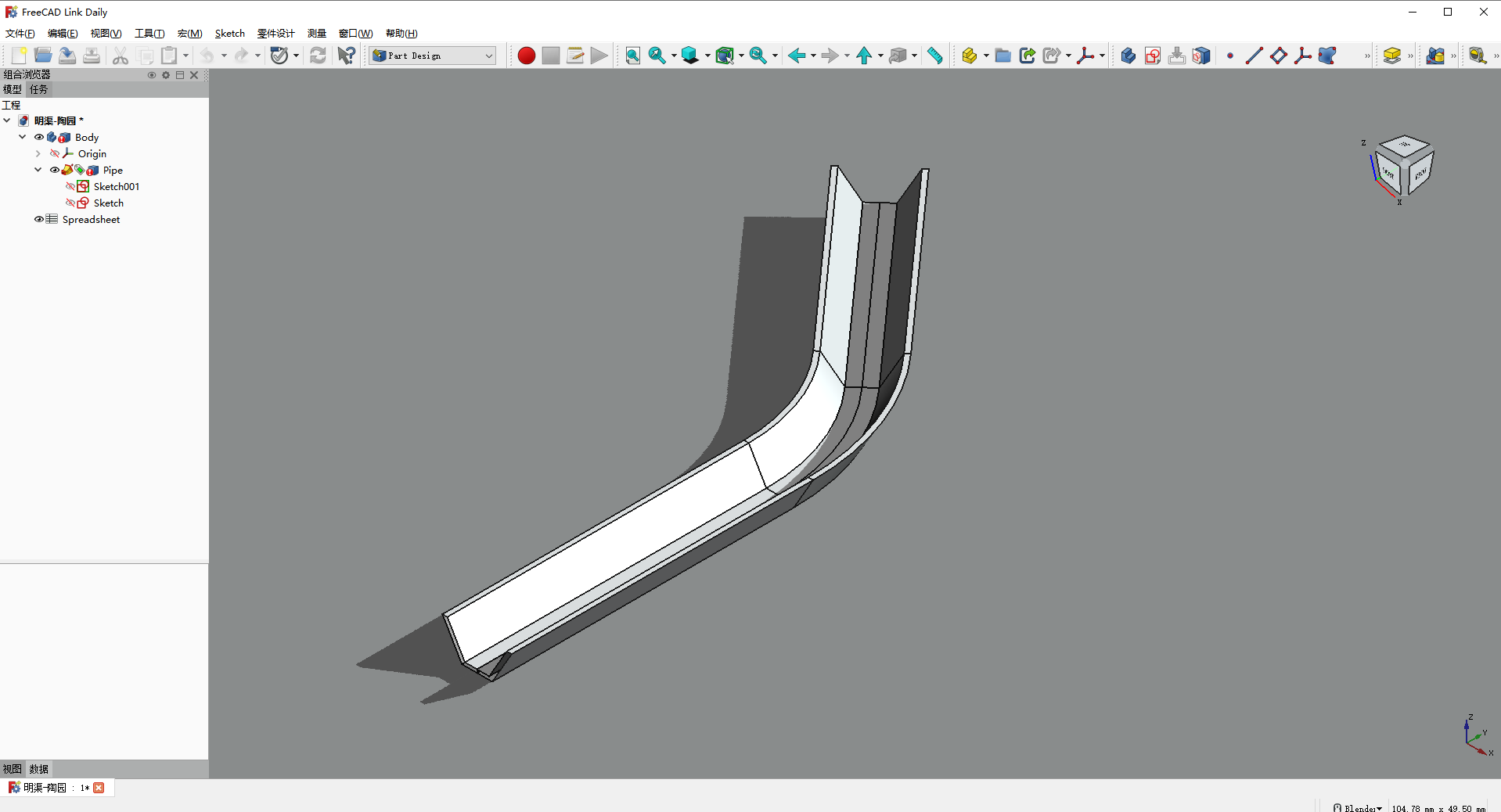Open the Part Design workbench dropdown

click(x=433, y=56)
